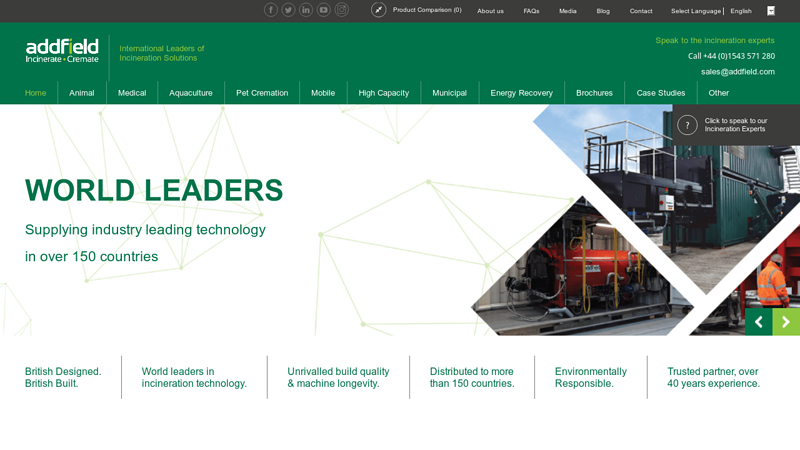Open the About us page

(x=490, y=11)
